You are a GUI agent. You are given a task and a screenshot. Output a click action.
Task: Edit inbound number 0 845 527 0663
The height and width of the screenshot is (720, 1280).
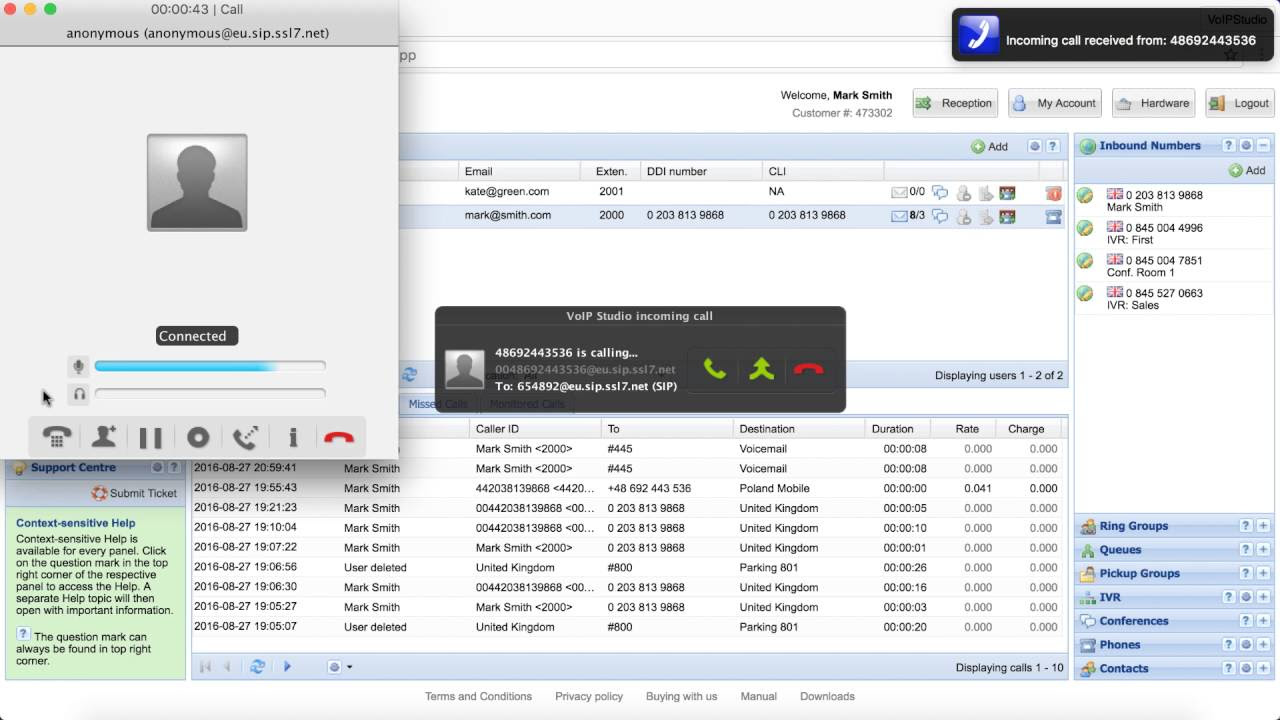coord(1084,294)
